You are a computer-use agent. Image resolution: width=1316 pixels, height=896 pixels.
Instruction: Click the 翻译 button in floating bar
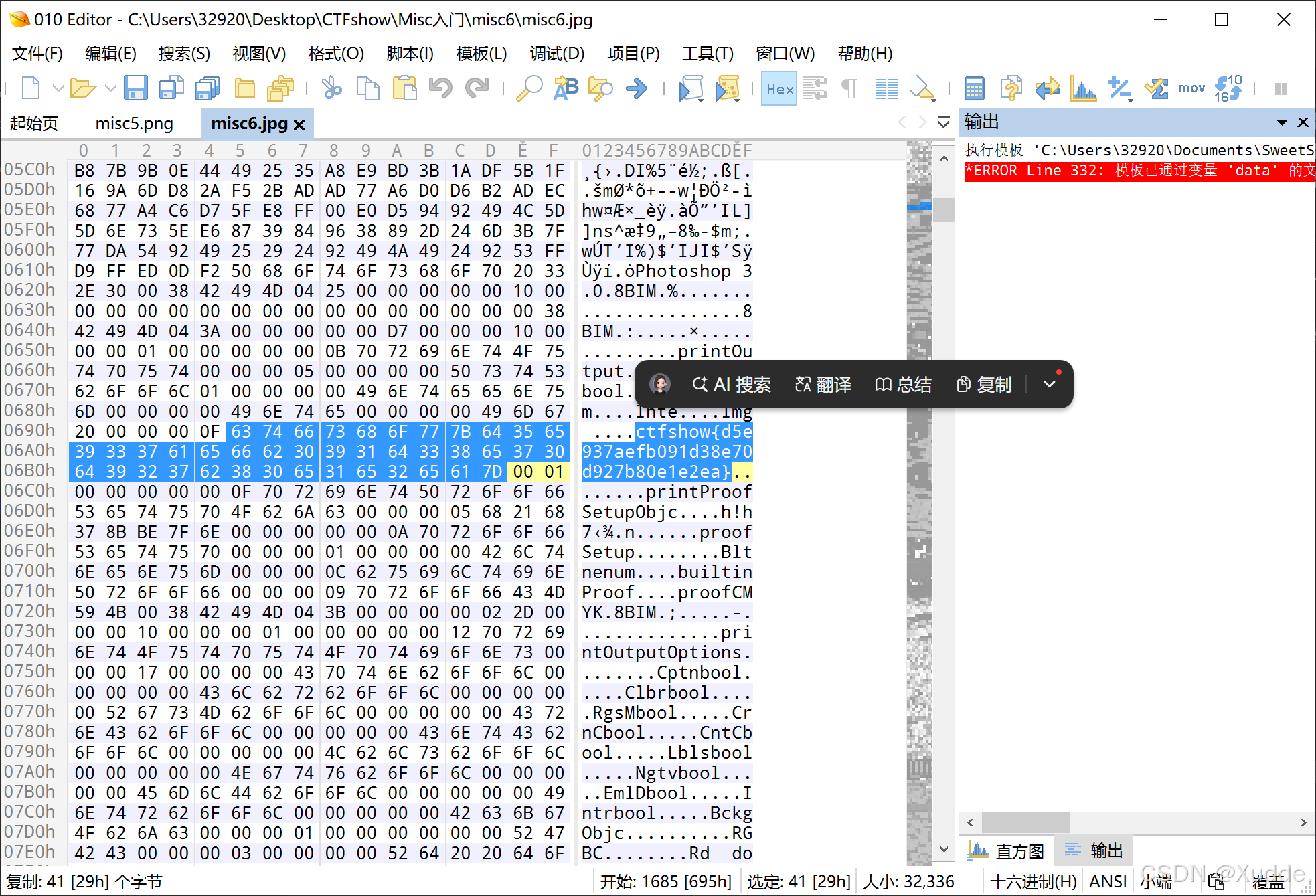point(822,385)
